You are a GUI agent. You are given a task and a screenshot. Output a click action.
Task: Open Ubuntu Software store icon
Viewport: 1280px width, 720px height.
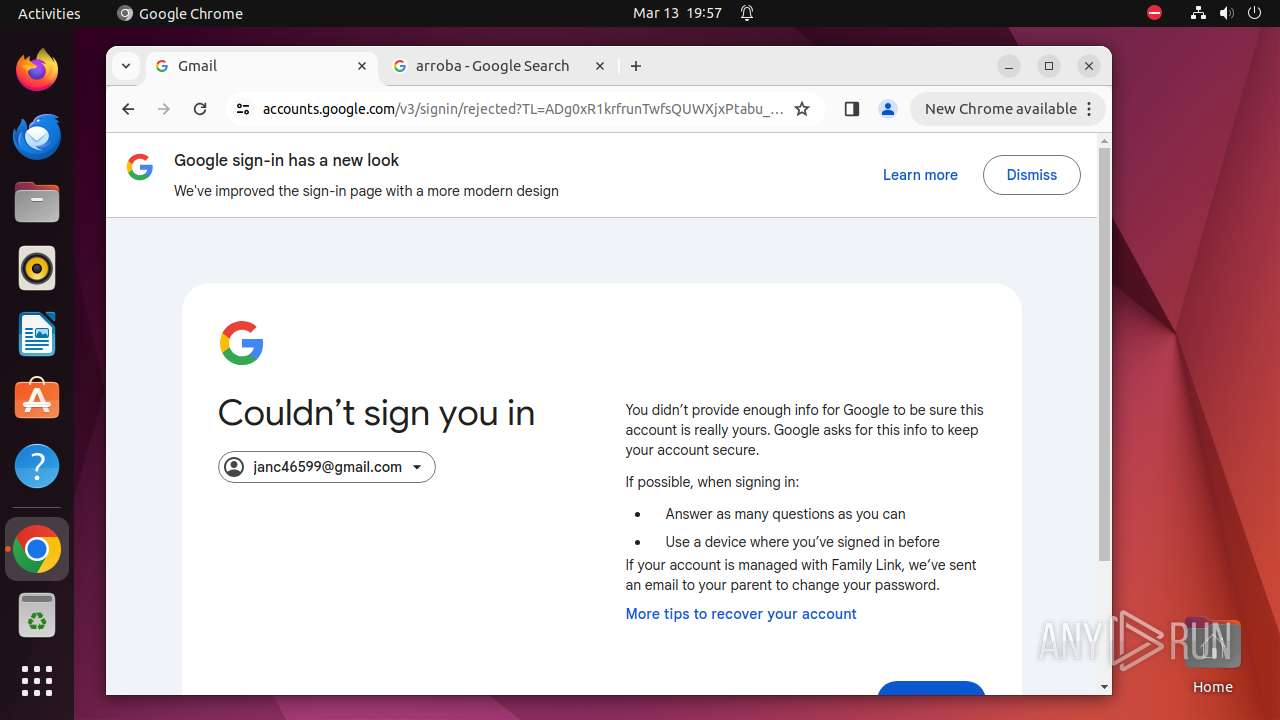point(37,400)
